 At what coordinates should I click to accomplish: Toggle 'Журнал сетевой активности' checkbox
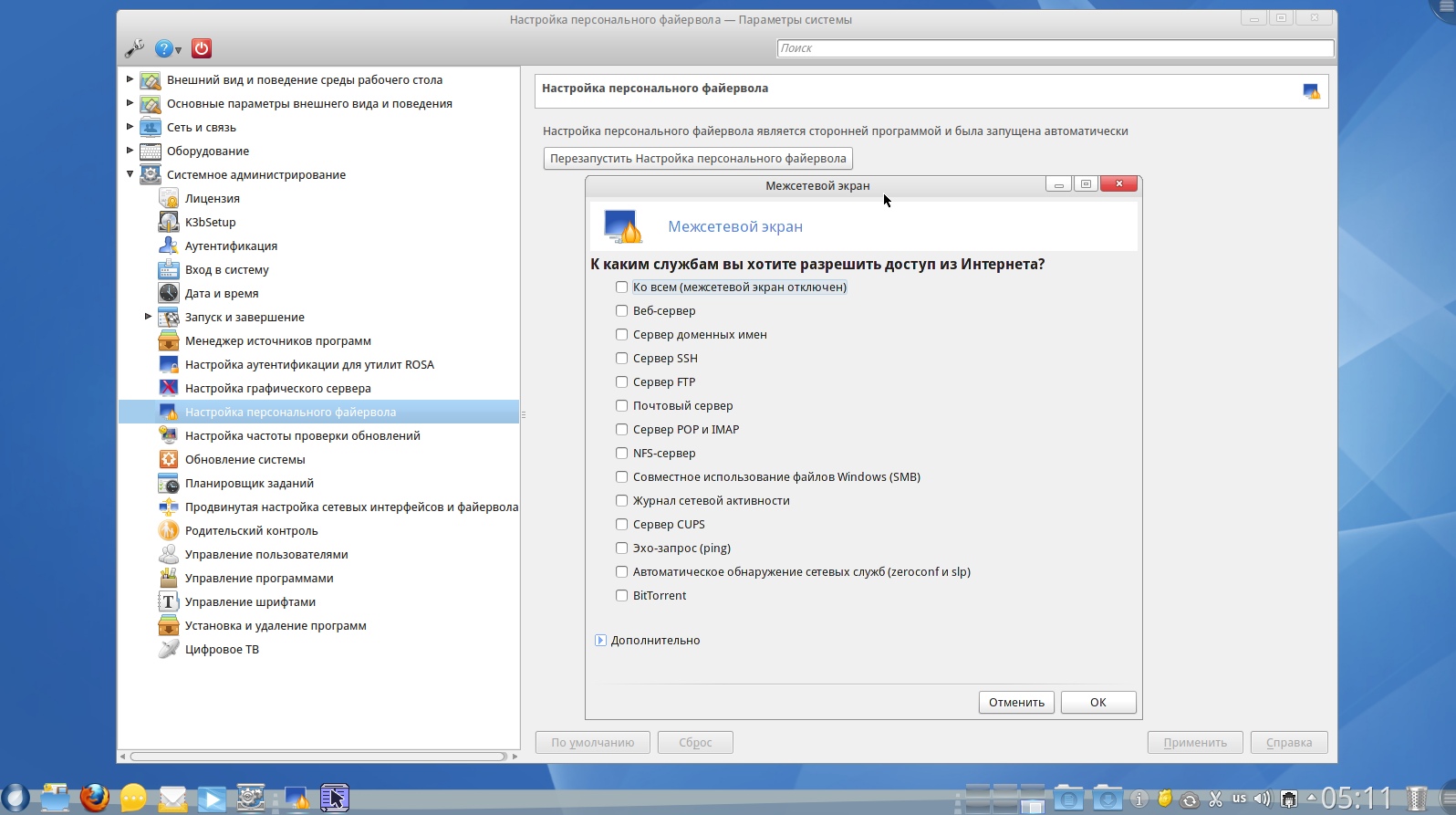621,500
